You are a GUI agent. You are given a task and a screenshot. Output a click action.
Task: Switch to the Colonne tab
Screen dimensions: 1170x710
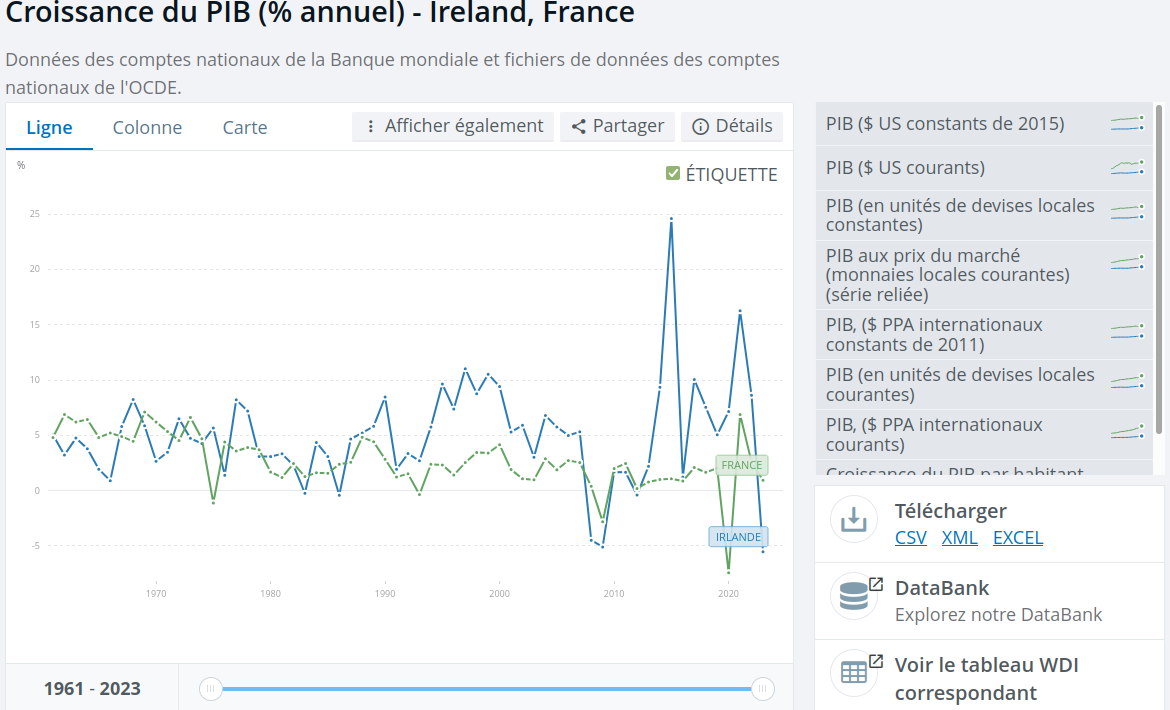point(147,128)
